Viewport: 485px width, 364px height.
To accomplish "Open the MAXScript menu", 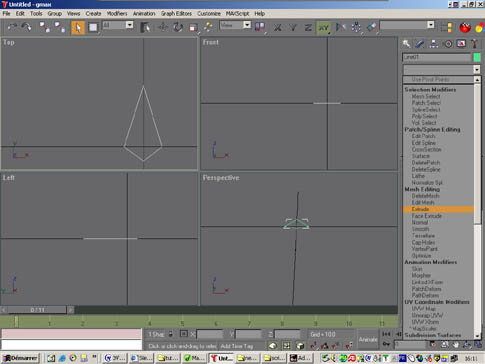I will click(x=237, y=13).
